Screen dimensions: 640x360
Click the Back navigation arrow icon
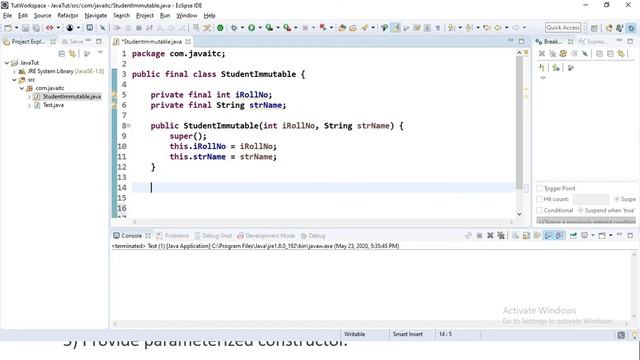click(x=498, y=28)
